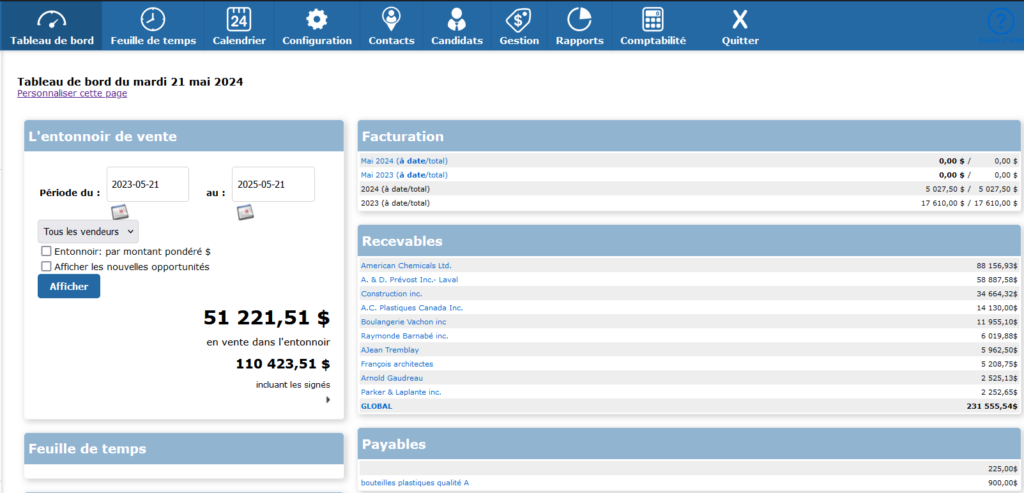The width and height of the screenshot is (1024, 493).
Task: Open the Candidats icon
Action: [x=456, y=20]
